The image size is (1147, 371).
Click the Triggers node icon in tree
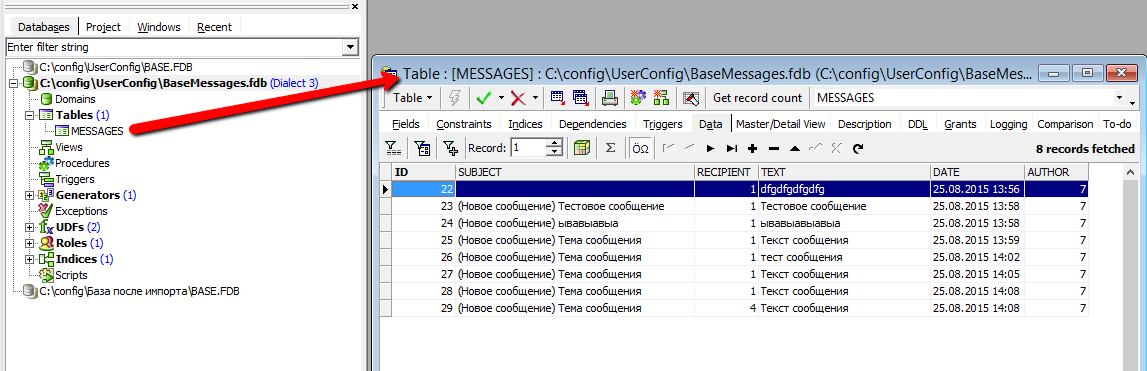click(47, 179)
